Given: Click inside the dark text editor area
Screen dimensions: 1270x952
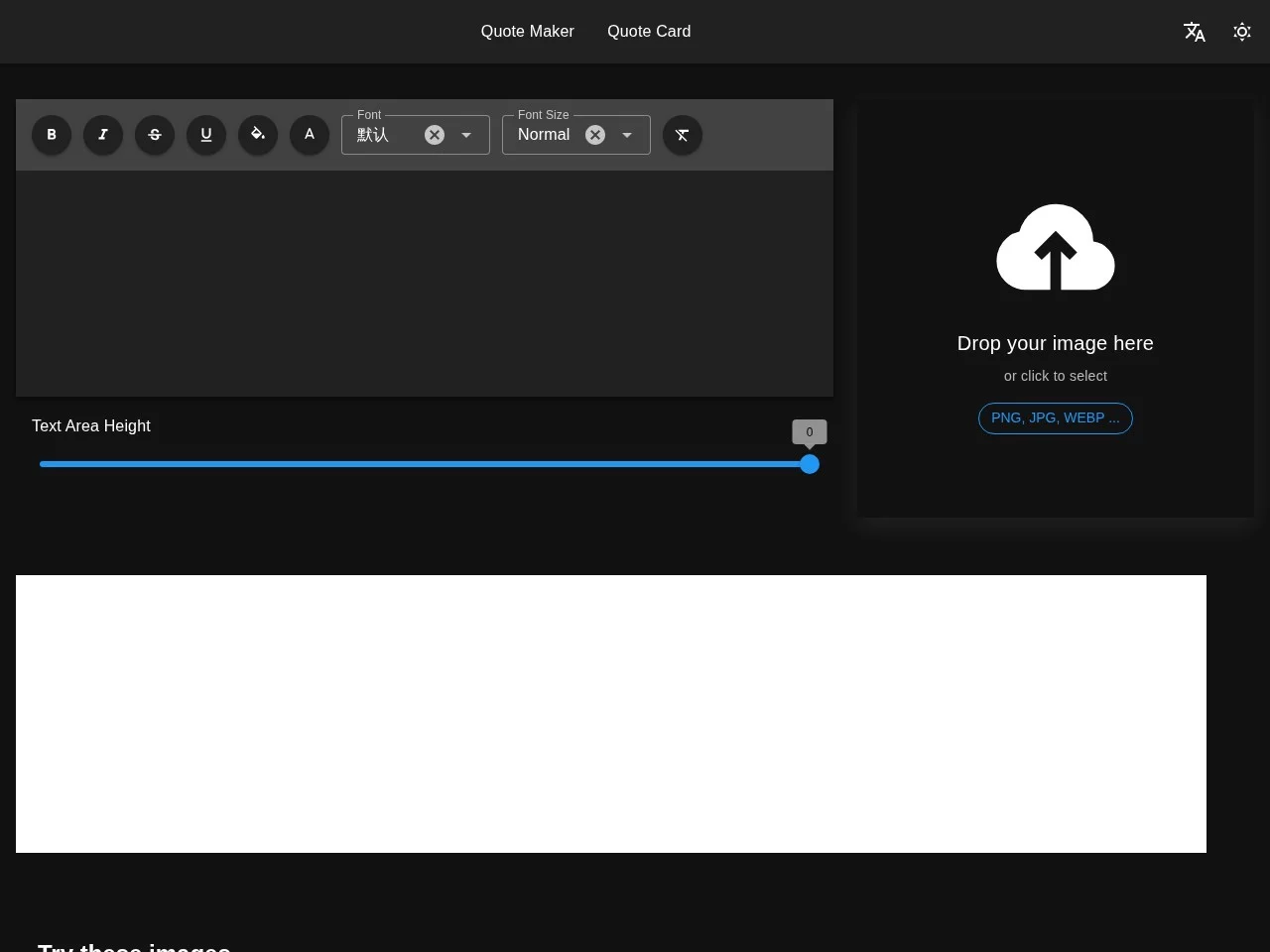Looking at the screenshot, I should pos(425,283).
